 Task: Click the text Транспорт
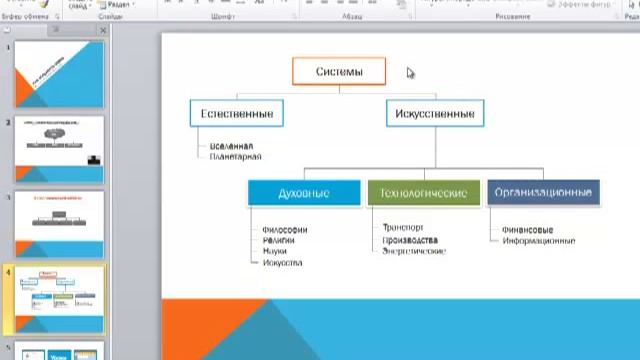point(403,227)
